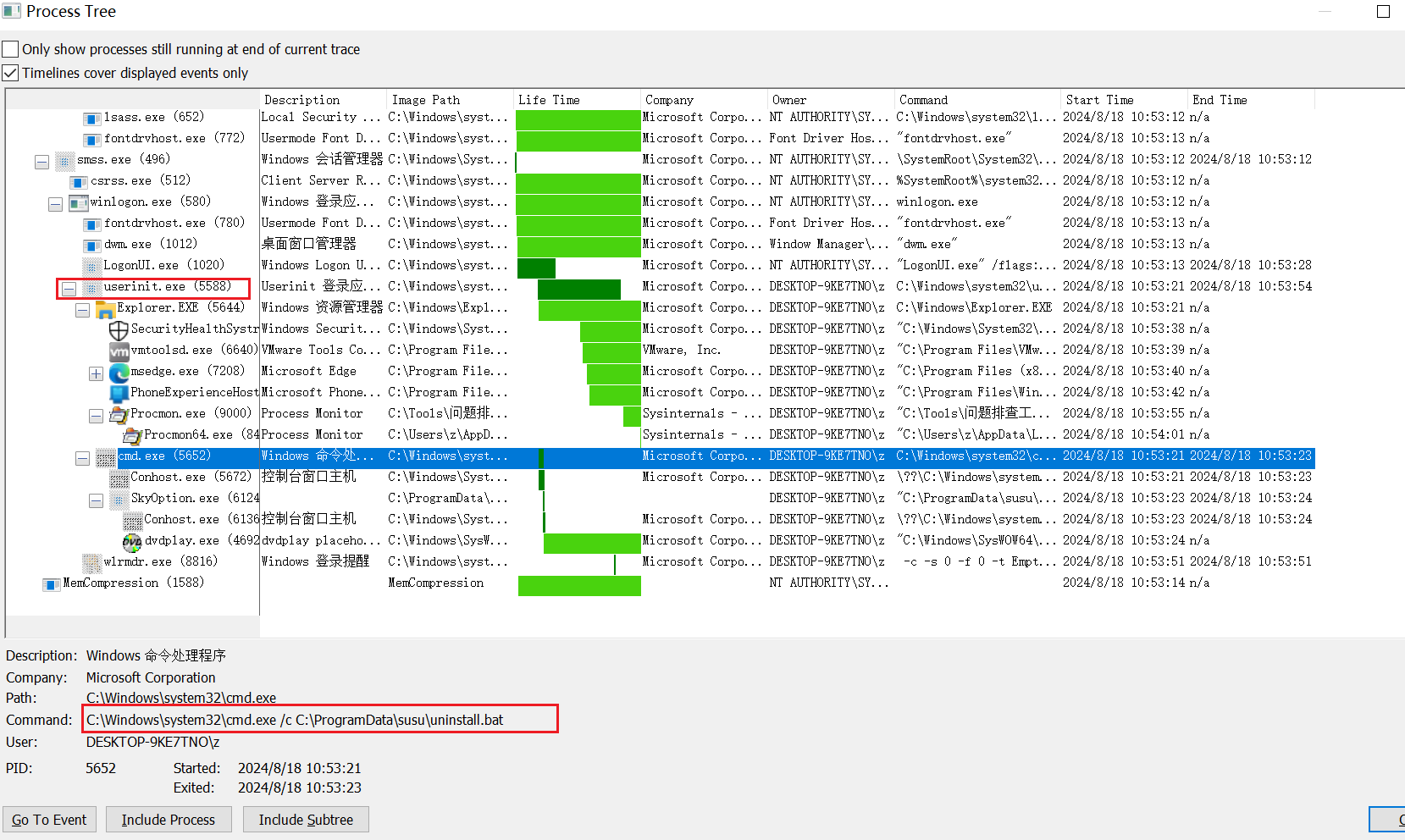The width and height of the screenshot is (1405, 840).
Task: Click the Go To Event button
Action: pos(49,820)
